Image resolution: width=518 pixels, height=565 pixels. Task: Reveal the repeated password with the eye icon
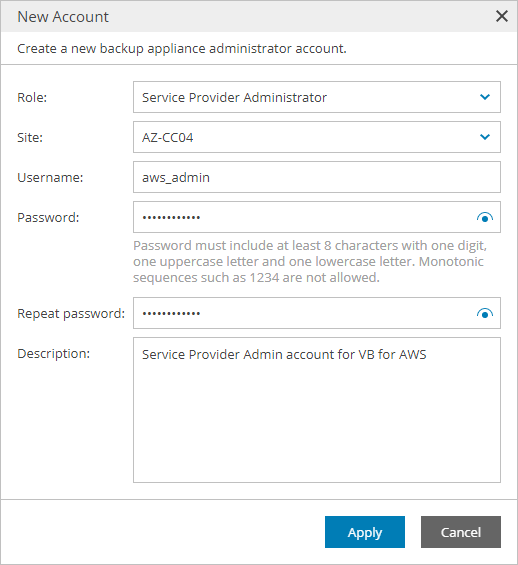point(485,313)
